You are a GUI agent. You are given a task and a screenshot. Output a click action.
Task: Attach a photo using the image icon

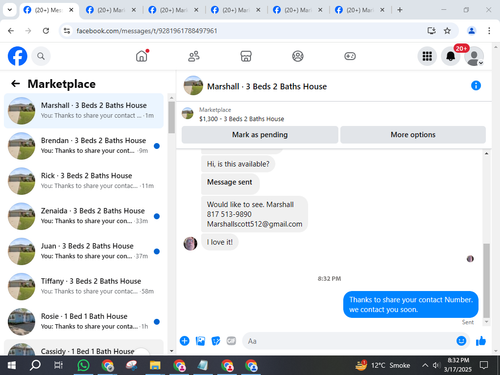[x=200, y=341]
